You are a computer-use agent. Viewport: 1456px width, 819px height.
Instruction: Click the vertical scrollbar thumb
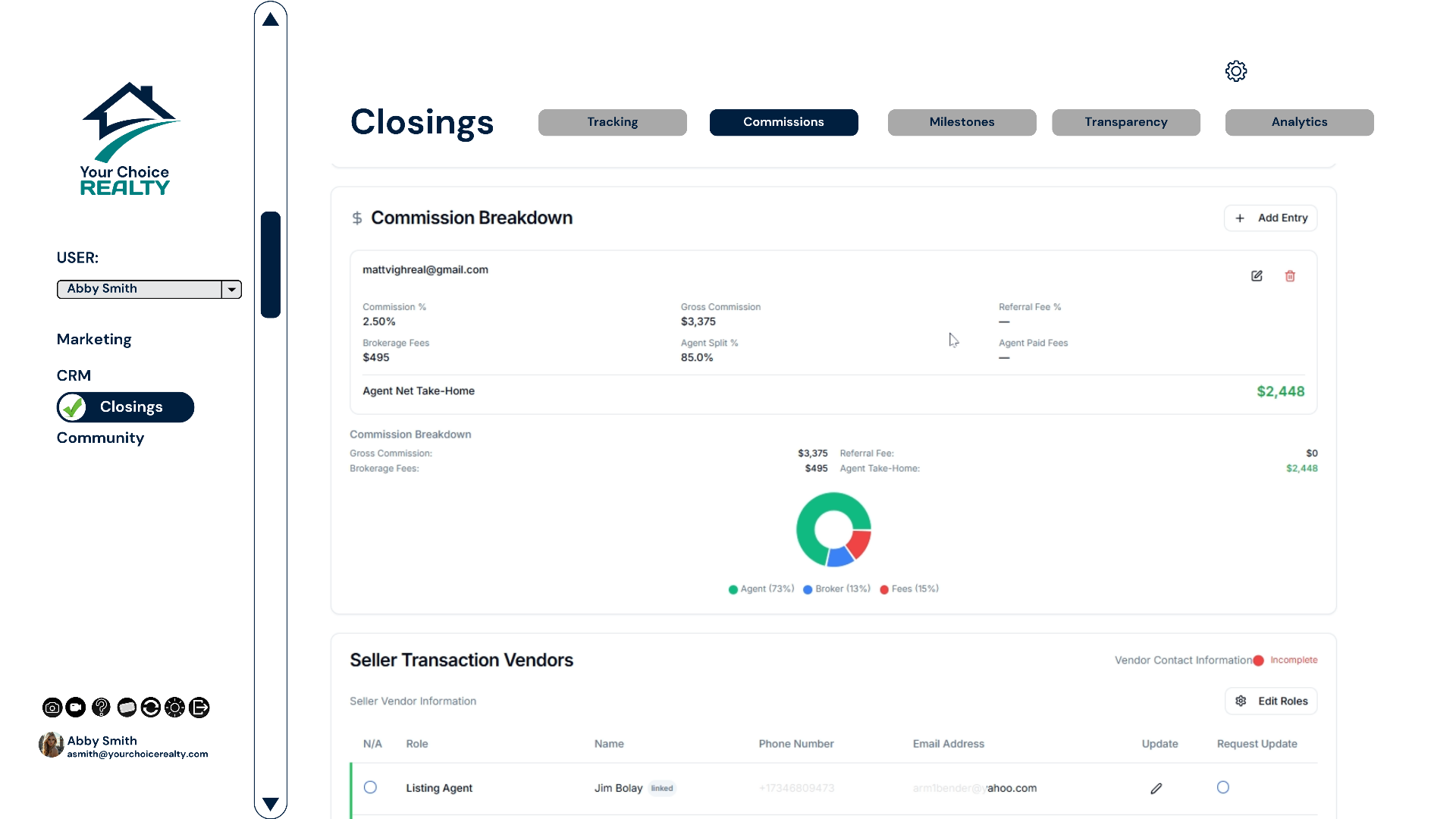pyautogui.click(x=271, y=265)
